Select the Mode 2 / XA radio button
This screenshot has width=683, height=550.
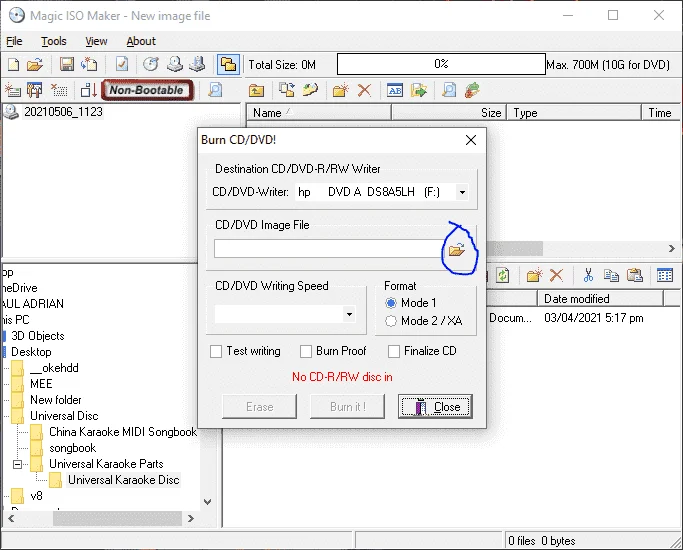point(391,321)
